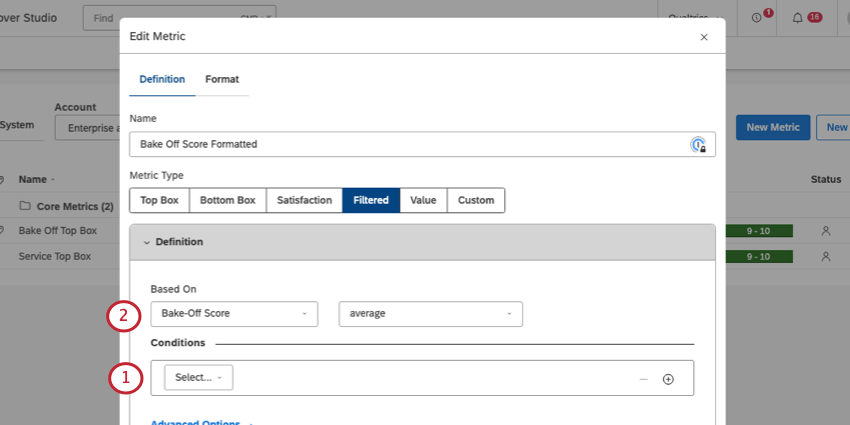Click the New Metric button
Image resolution: width=850 pixels, height=425 pixels.
pyautogui.click(x=772, y=127)
